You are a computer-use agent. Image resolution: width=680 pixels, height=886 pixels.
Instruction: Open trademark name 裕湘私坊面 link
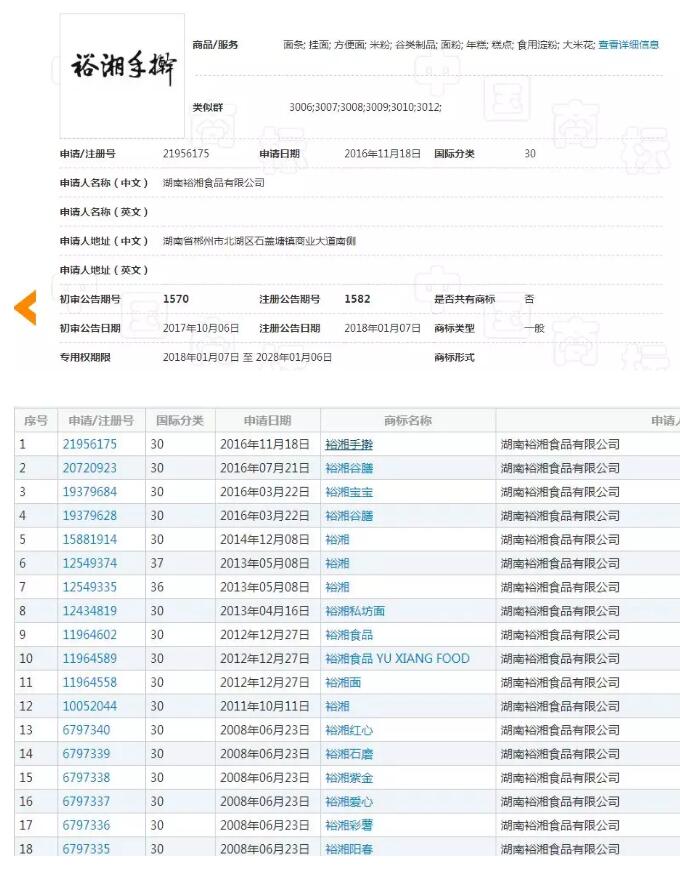point(355,611)
